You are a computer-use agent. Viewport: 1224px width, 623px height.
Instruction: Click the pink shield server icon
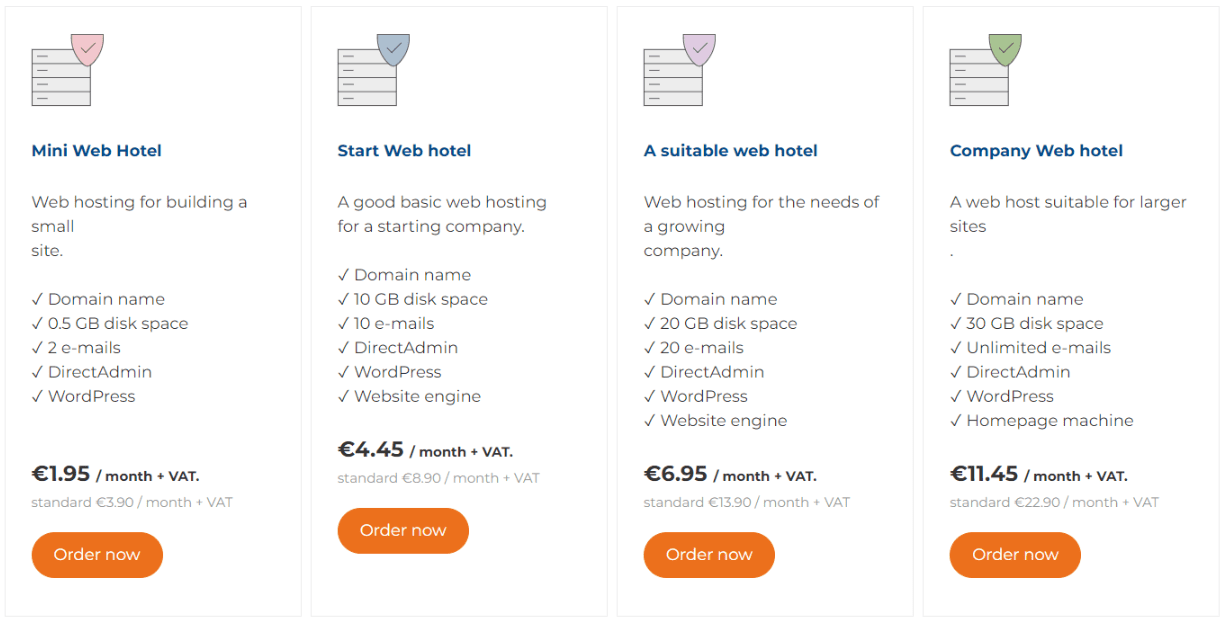pos(68,70)
